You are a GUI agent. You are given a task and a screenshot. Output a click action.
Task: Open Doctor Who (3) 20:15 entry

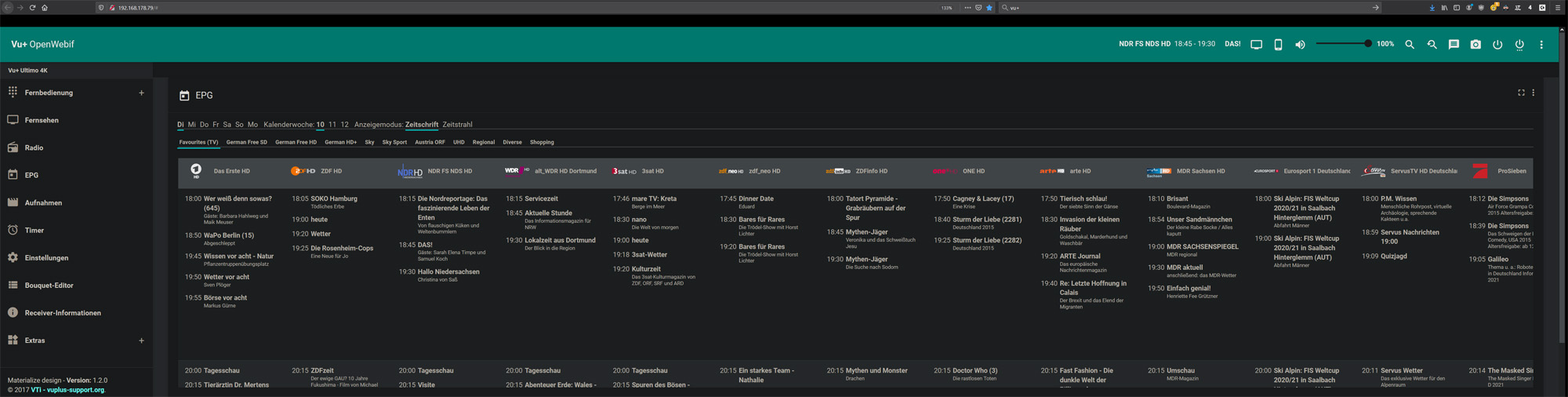click(975, 370)
